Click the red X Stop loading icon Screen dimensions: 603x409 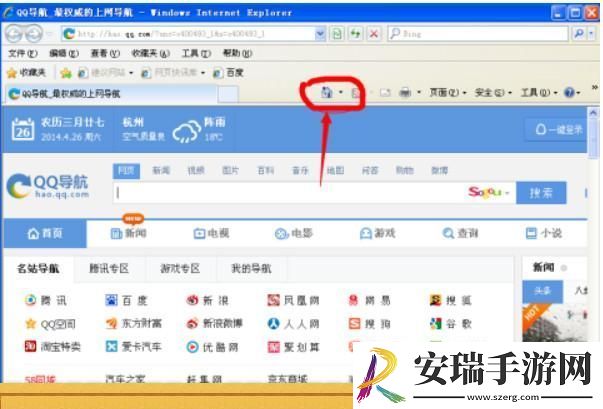373,34
